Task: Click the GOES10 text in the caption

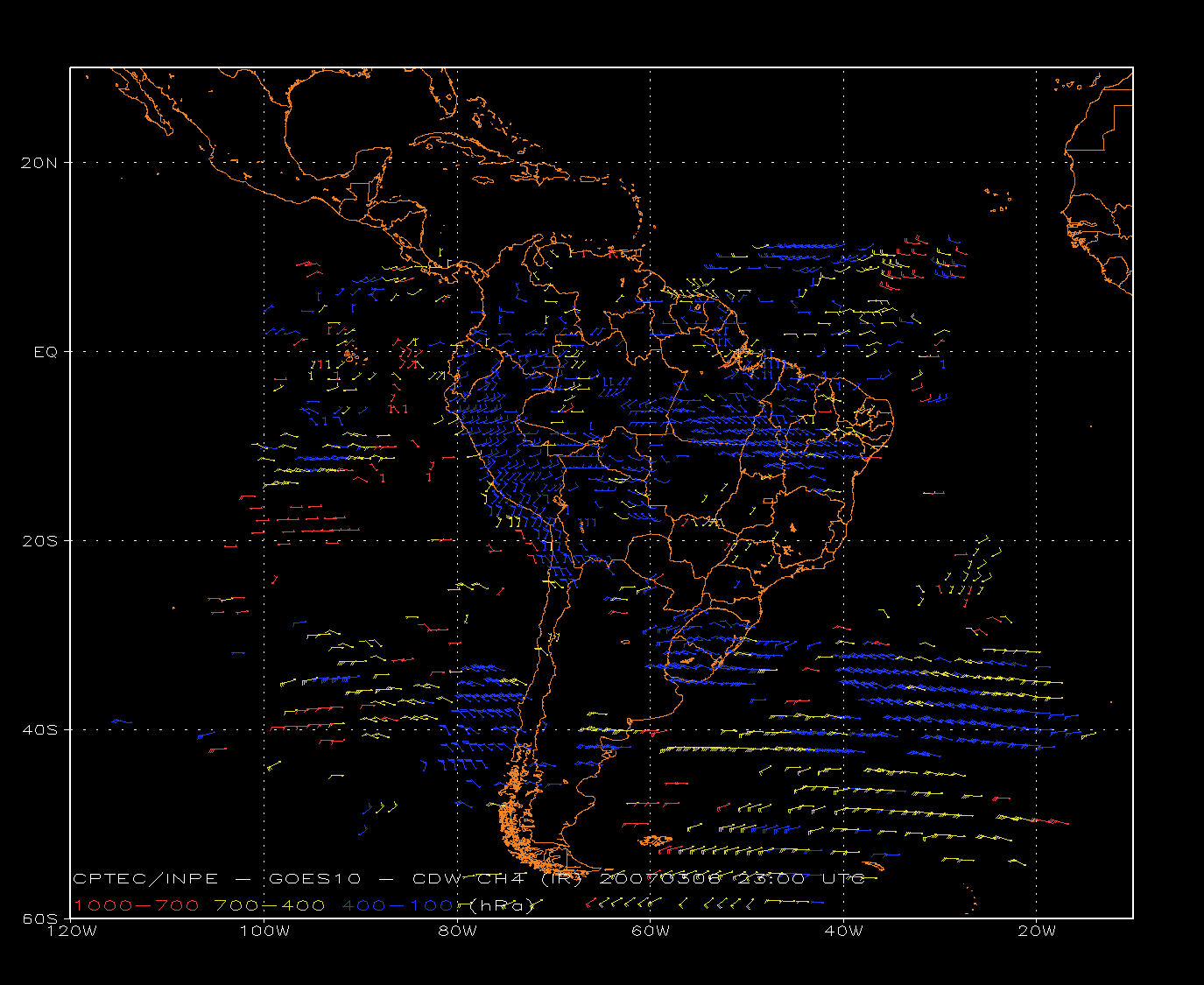Action: tap(313, 878)
